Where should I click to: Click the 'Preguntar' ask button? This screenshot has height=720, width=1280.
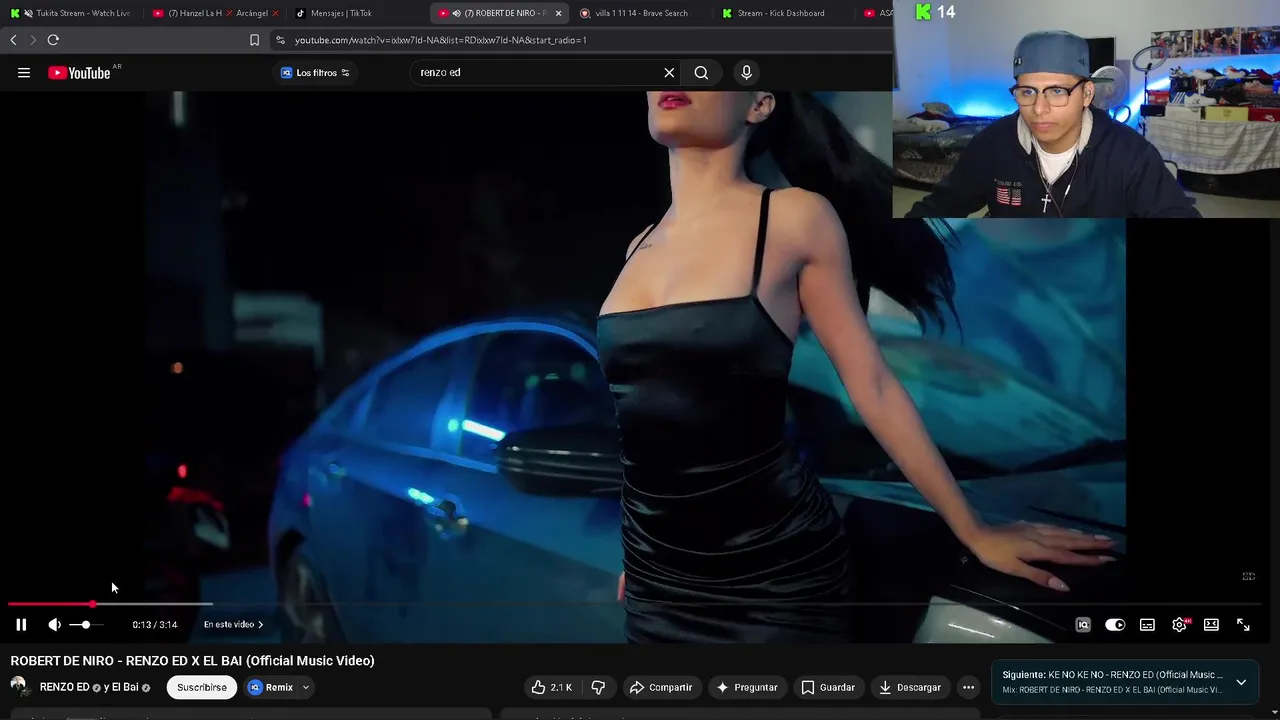(x=746, y=687)
